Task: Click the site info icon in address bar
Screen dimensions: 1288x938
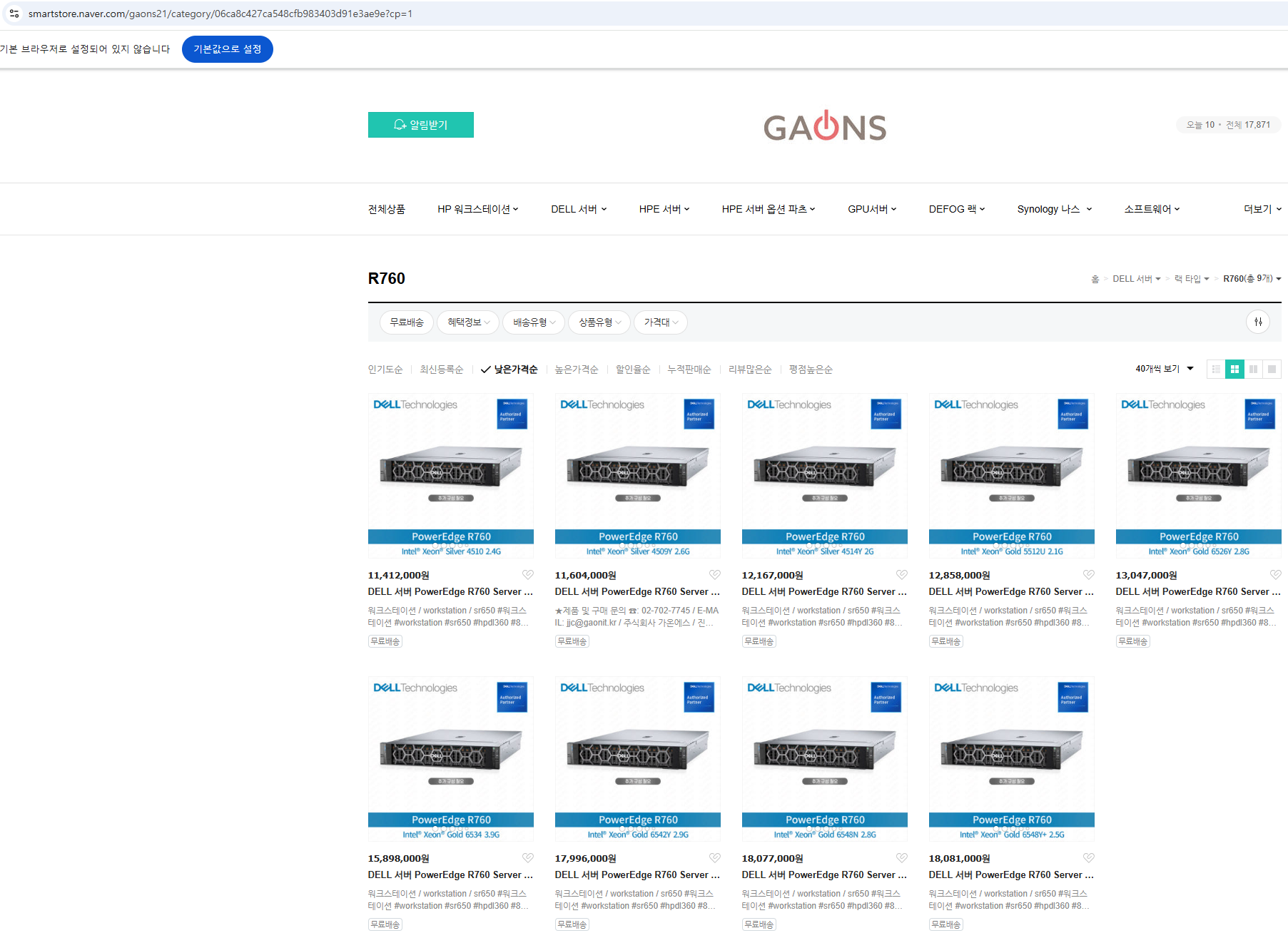Action: pyautogui.click(x=14, y=14)
